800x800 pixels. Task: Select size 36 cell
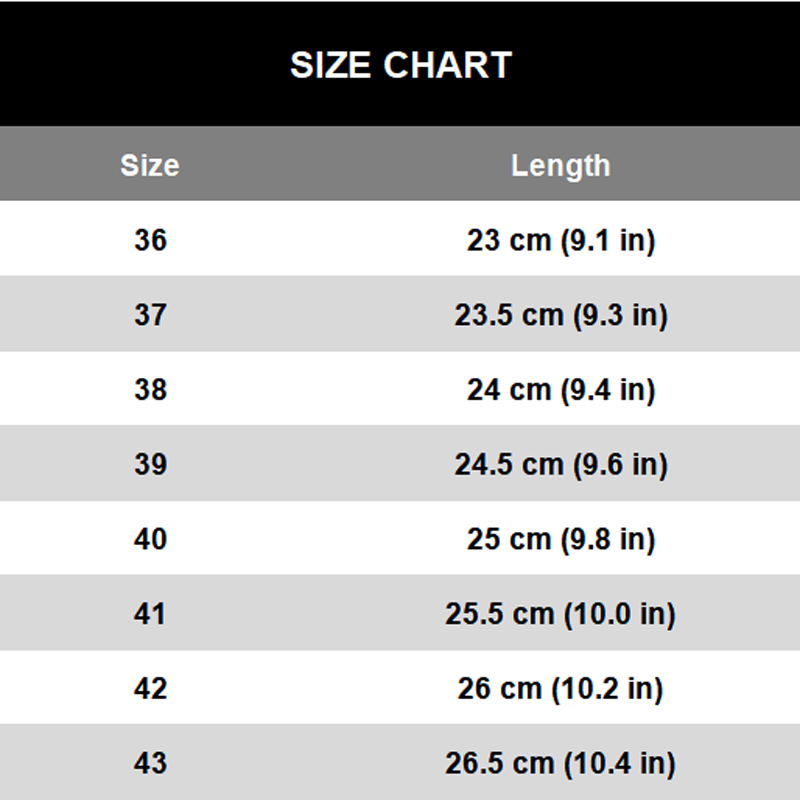point(150,240)
